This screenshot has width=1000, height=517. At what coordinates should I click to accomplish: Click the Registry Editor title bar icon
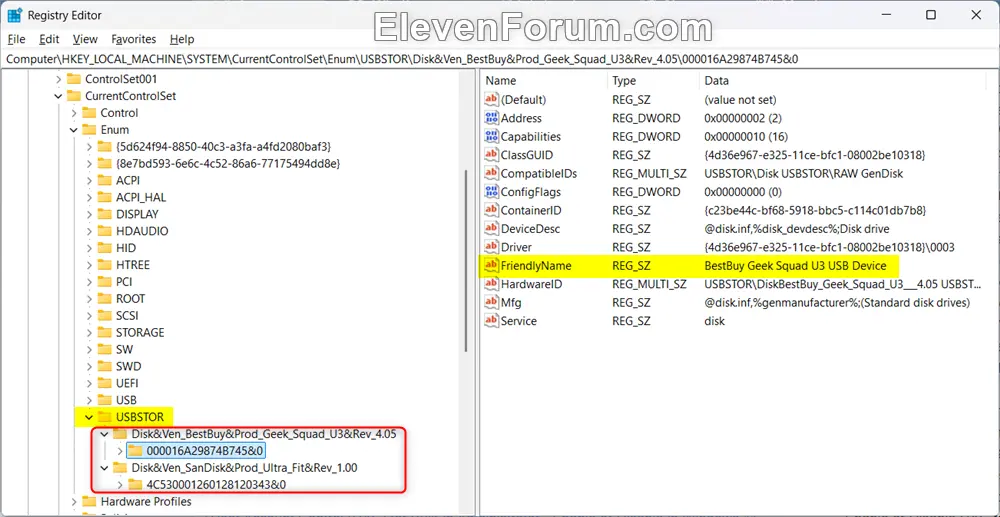tap(15, 15)
